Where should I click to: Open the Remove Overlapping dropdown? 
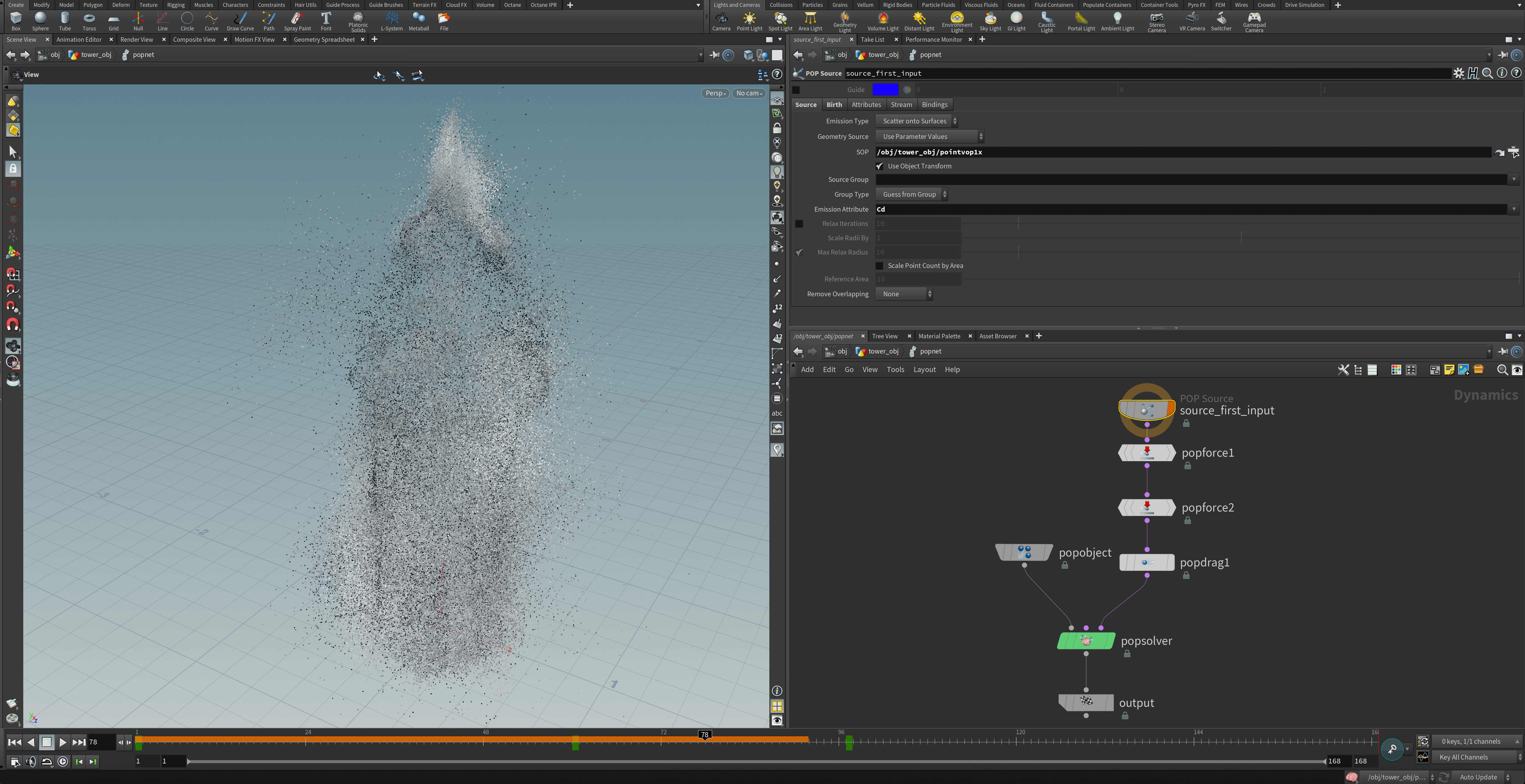click(904, 294)
